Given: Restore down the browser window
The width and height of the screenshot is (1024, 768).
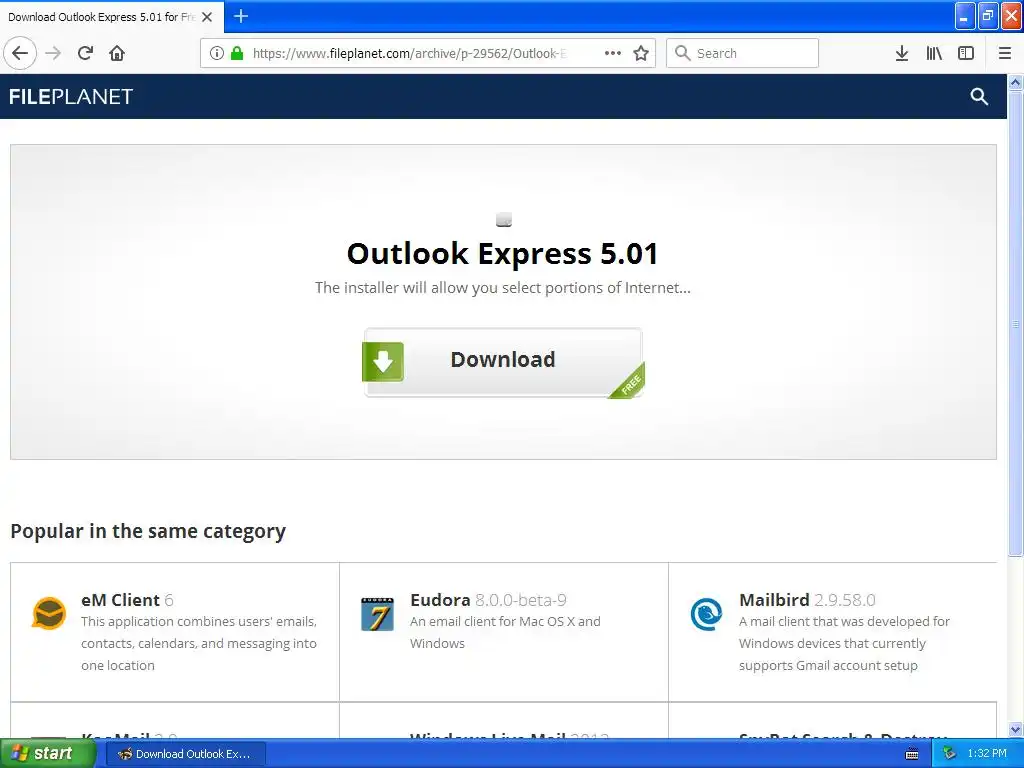Looking at the screenshot, I should pyautogui.click(x=987, y=16).
